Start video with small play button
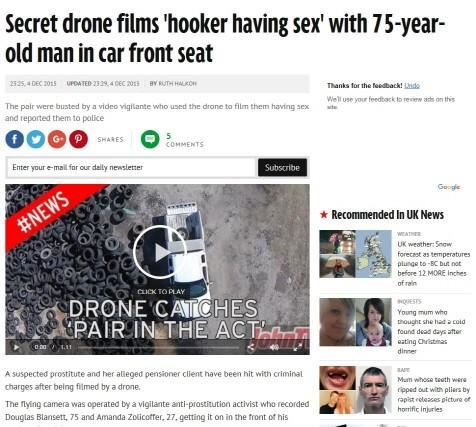The height and width of the screenshot is (427, 476). tap(16, 347)
